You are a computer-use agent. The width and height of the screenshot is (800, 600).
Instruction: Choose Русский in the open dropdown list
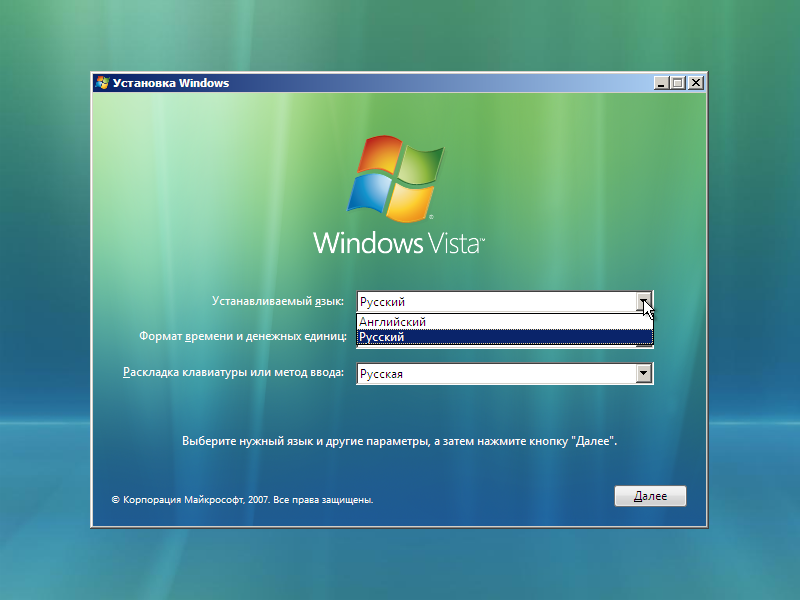point(505,337)
